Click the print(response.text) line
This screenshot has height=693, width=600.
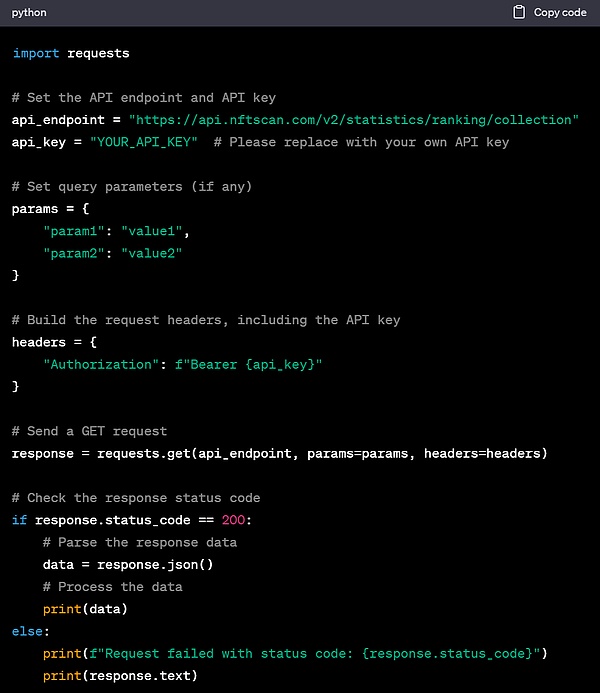click(x=120, y=676)
